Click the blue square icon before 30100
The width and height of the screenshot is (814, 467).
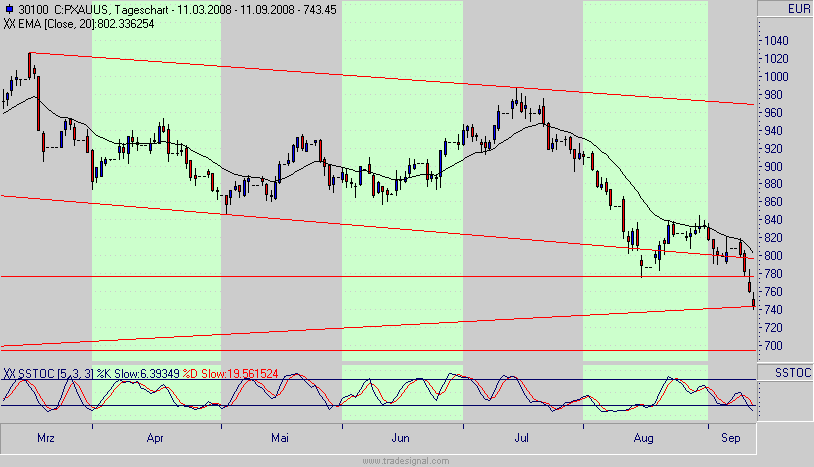[x=9, y=10]
